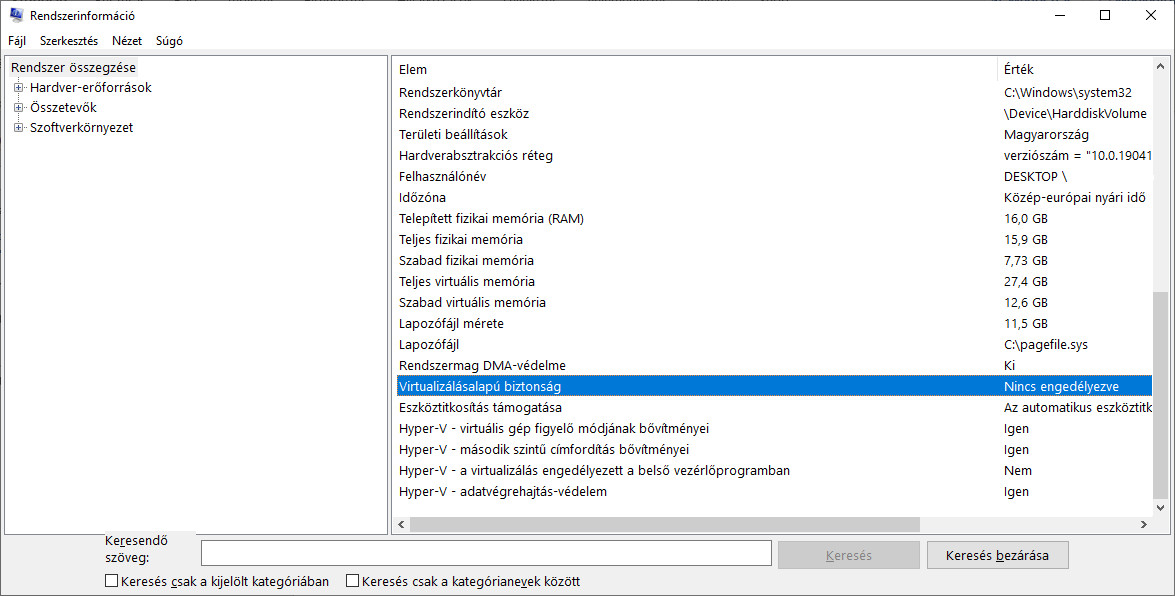Select Telepített fizikai memória (RAM) row
Viewport: 1175px width, 596px height.
tap(773, 219)
